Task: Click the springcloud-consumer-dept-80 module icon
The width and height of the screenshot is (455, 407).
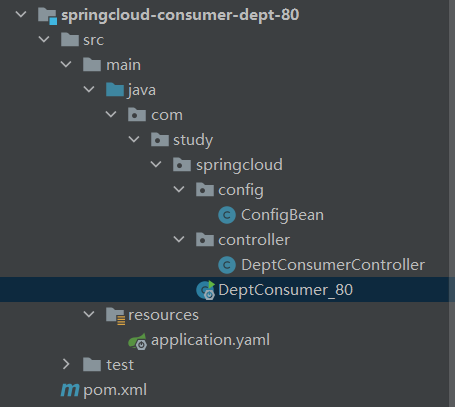Action: click(47, 16)
